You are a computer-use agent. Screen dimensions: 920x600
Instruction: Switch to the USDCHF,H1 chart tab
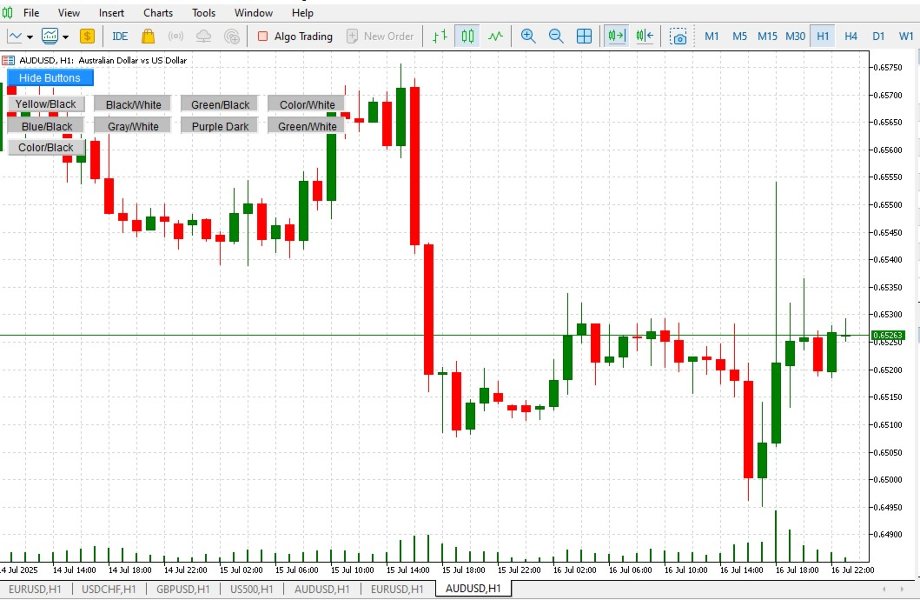click(109, 589)
